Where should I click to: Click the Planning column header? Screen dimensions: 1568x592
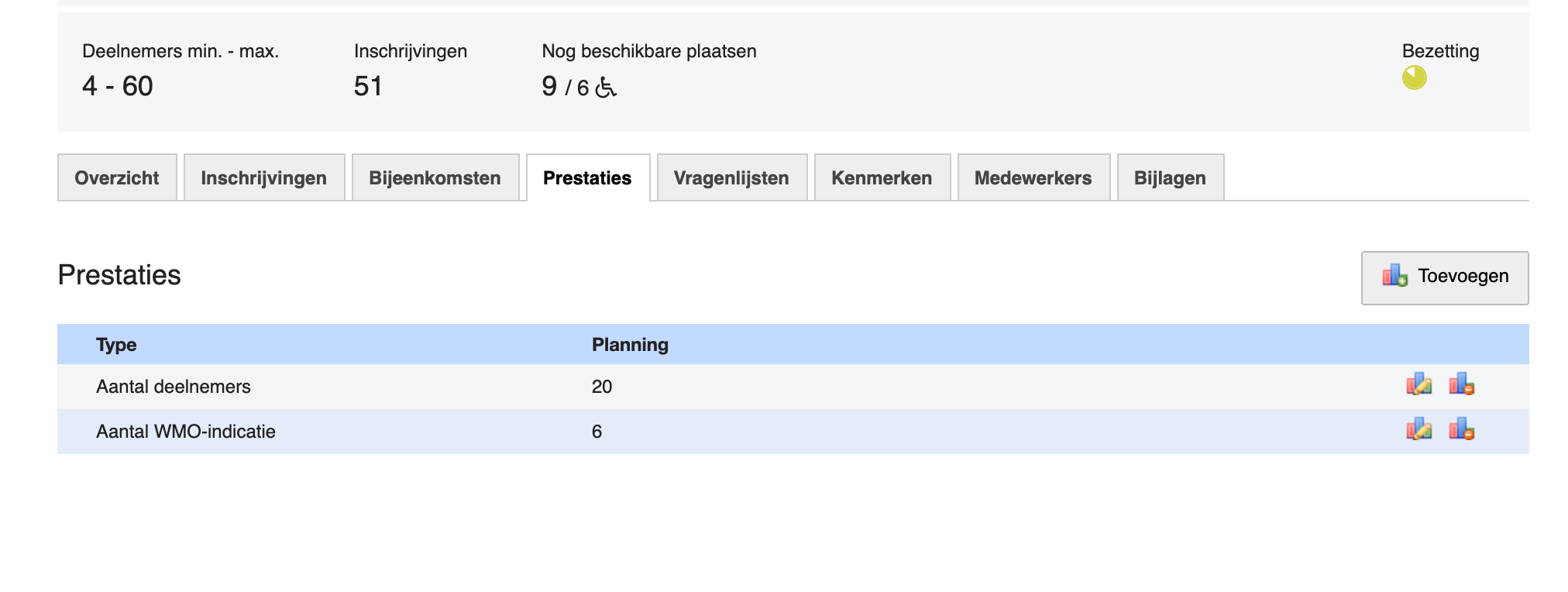[x=630, y=345]
